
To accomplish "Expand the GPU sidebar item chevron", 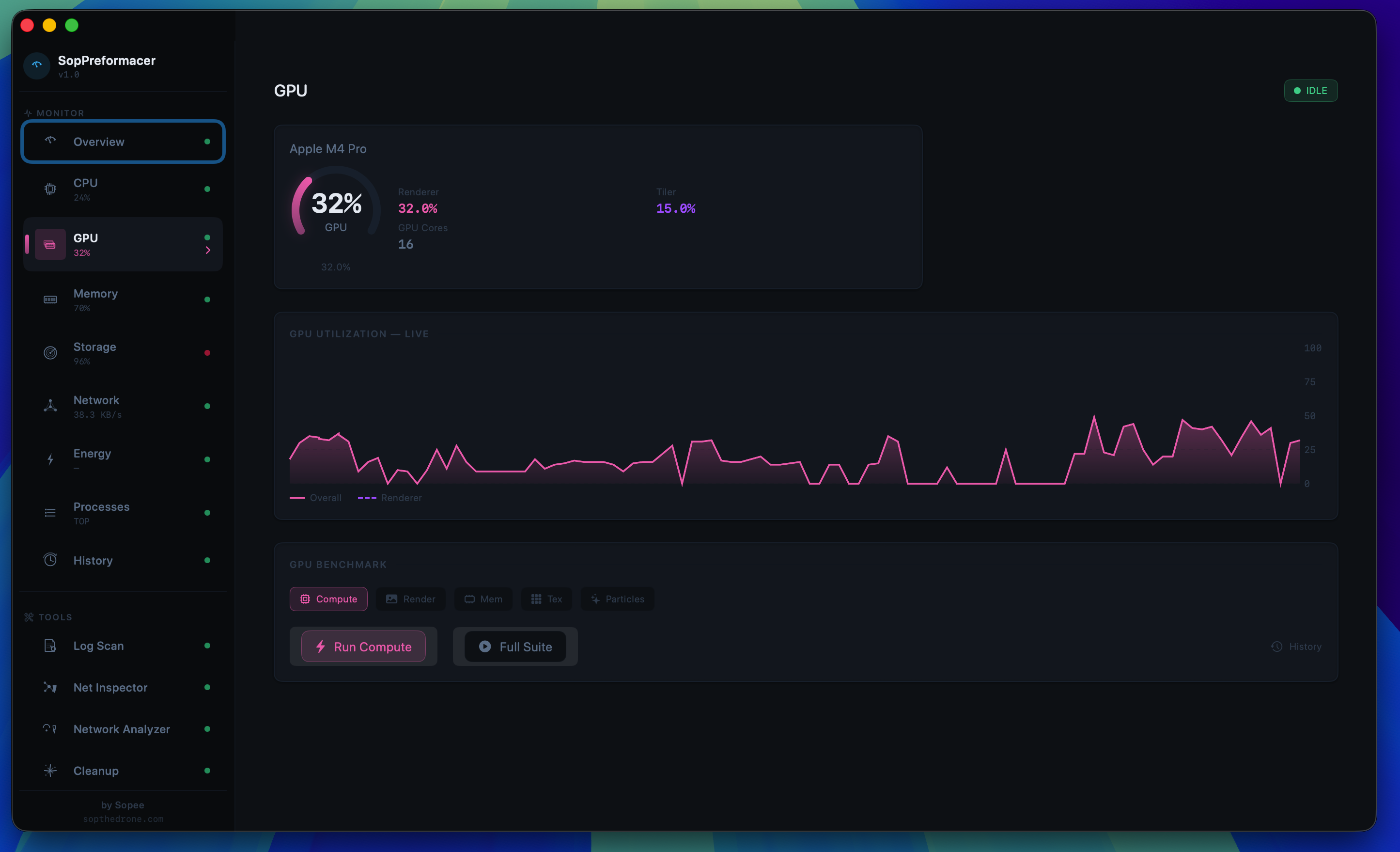I will pyautogui.click(x=208, y=251).
